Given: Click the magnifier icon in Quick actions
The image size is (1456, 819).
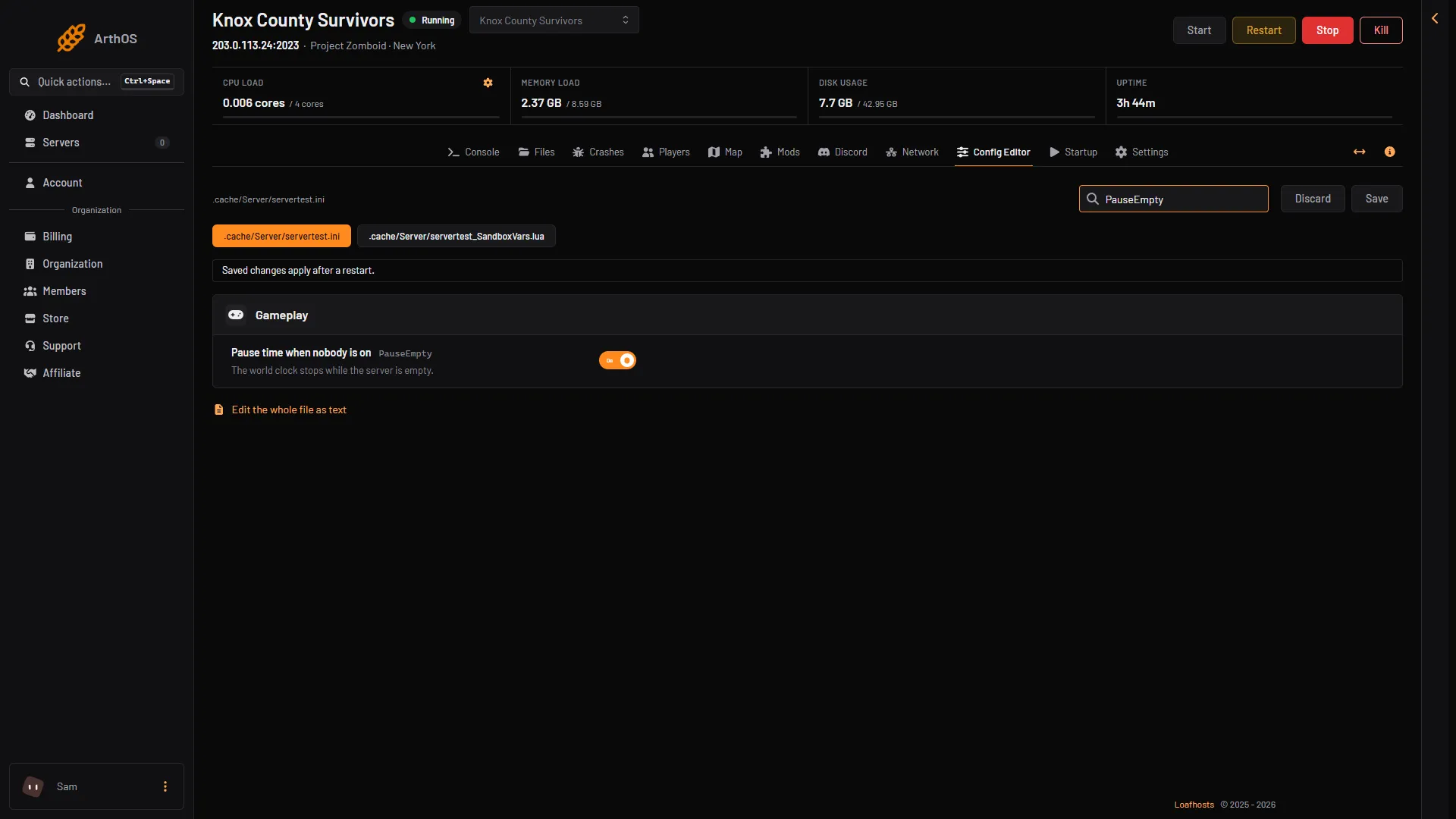Looking at the screenshot, I should pyautogui.click(x=25, y=82).
